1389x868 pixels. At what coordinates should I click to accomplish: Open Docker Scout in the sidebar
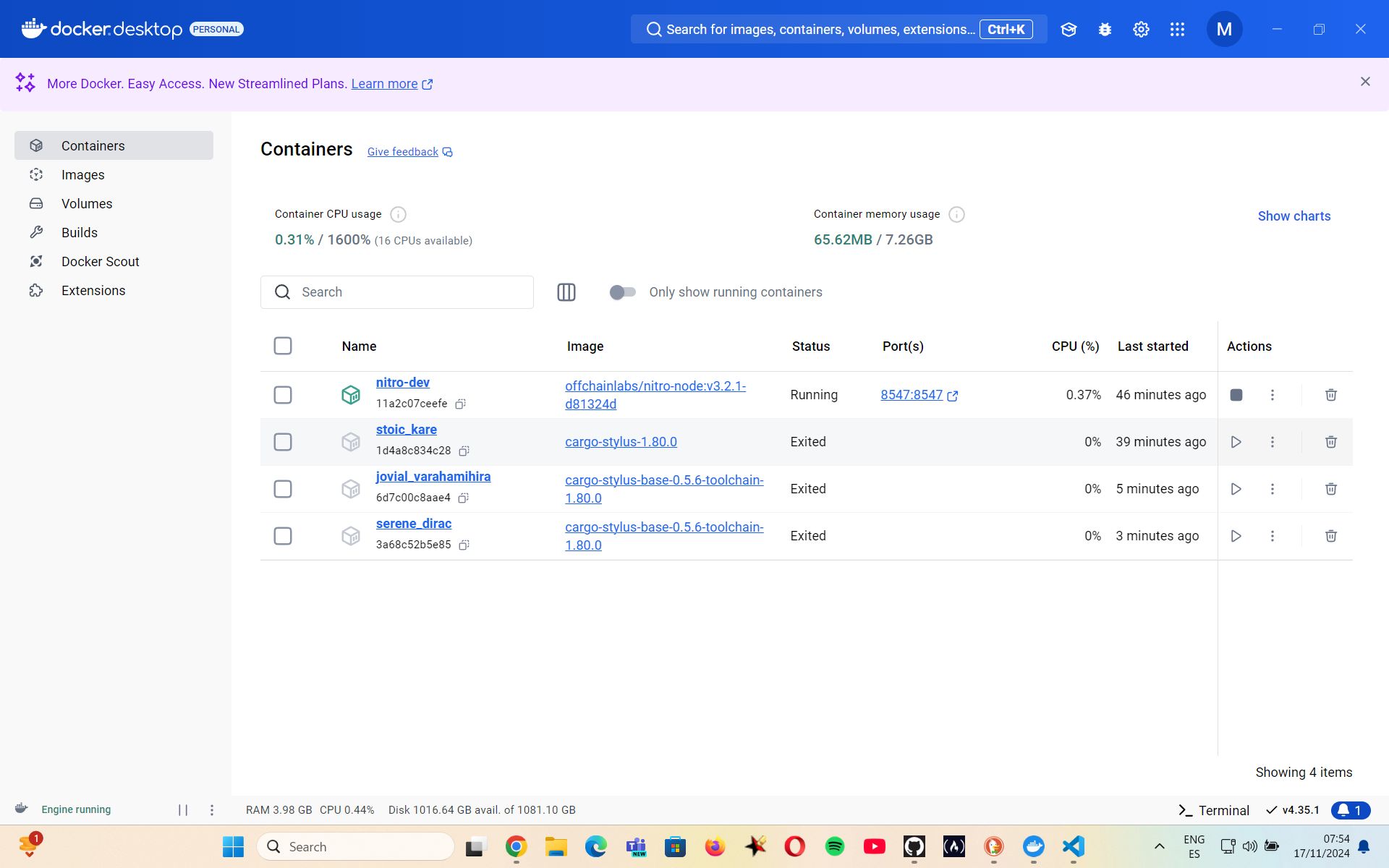pos(114,261)
